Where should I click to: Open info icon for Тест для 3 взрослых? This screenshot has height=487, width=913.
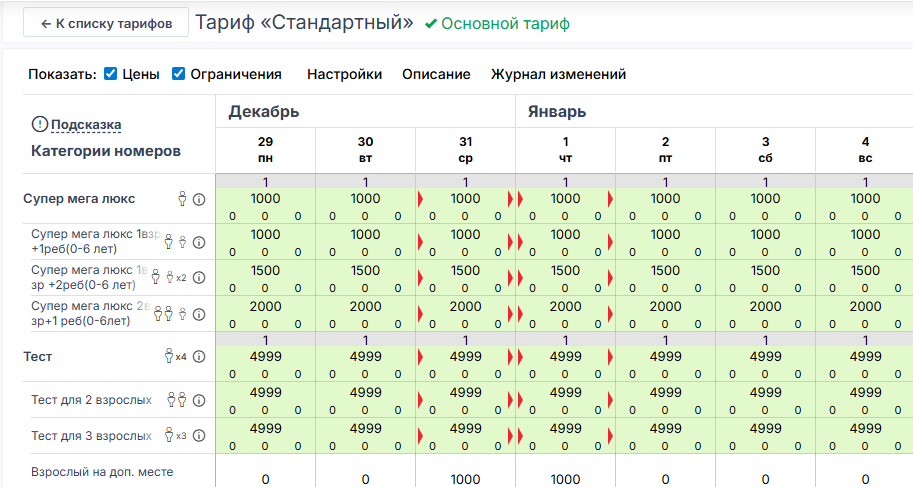[198, 436]
